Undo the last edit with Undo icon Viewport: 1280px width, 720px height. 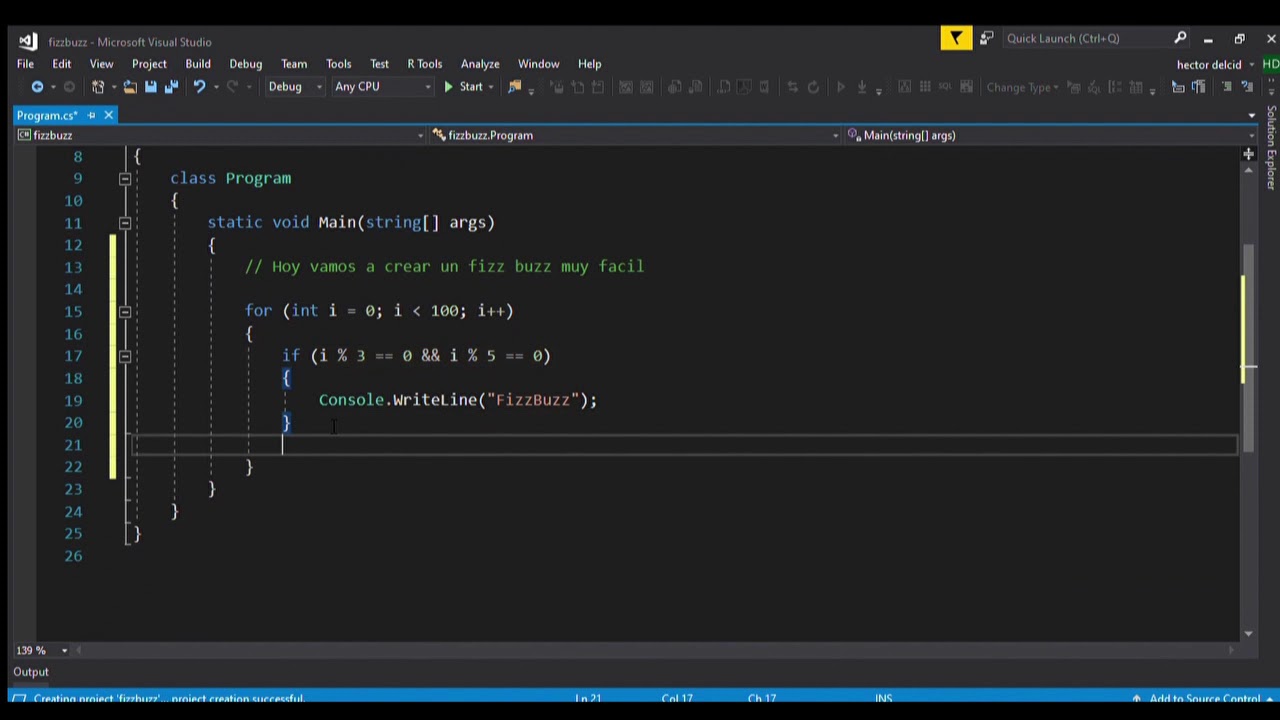point(199,87)
